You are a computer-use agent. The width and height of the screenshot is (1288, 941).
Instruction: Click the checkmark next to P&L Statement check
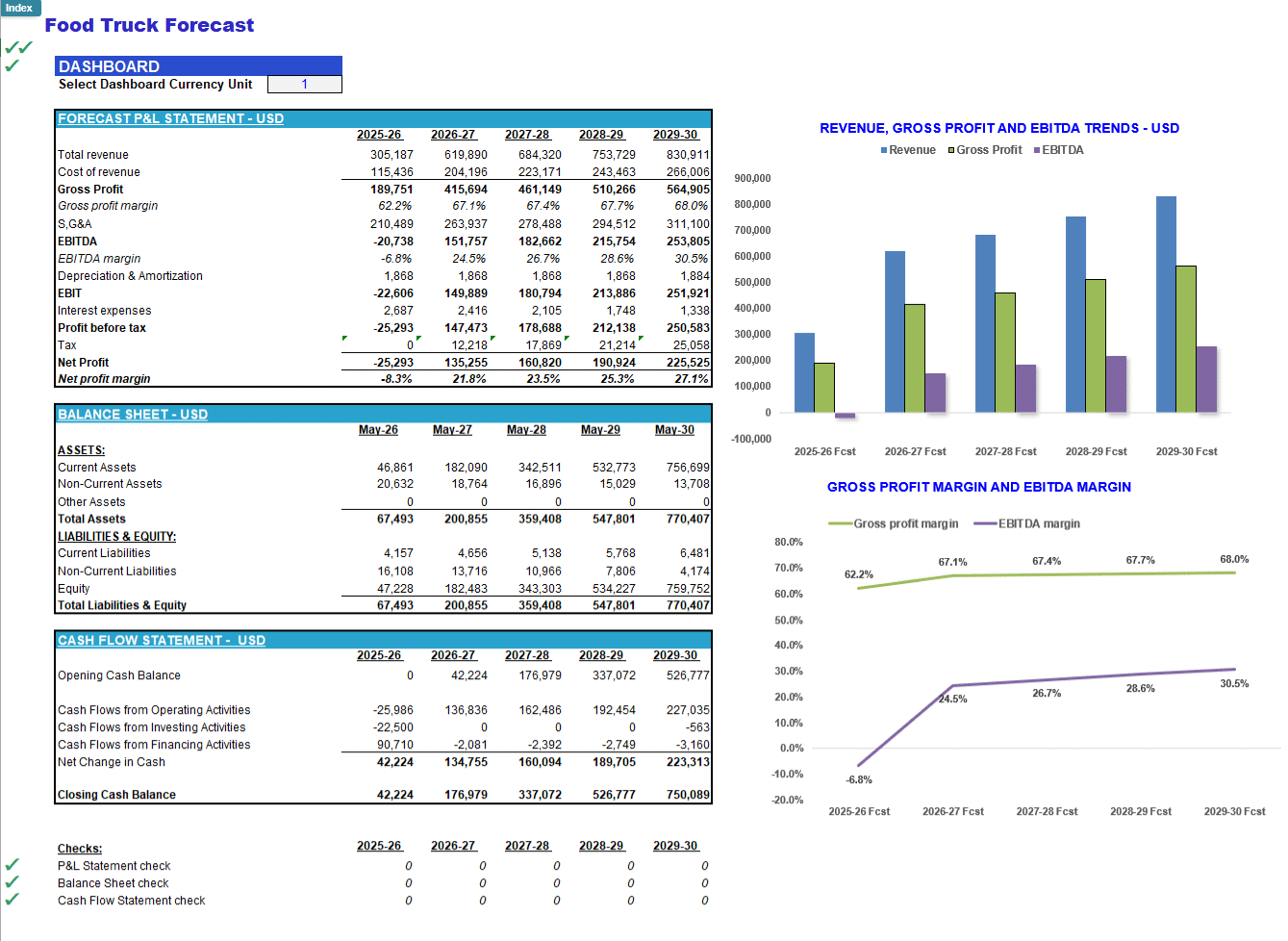pyautogui.click(x=12, y=865)
